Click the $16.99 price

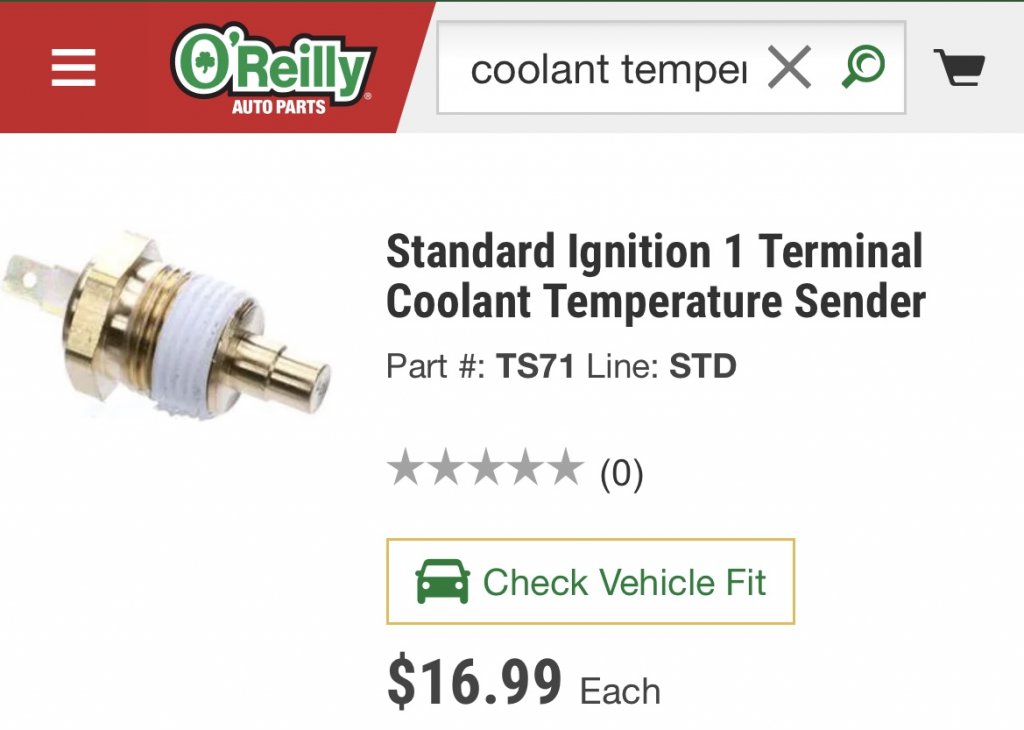pos(474,682)
